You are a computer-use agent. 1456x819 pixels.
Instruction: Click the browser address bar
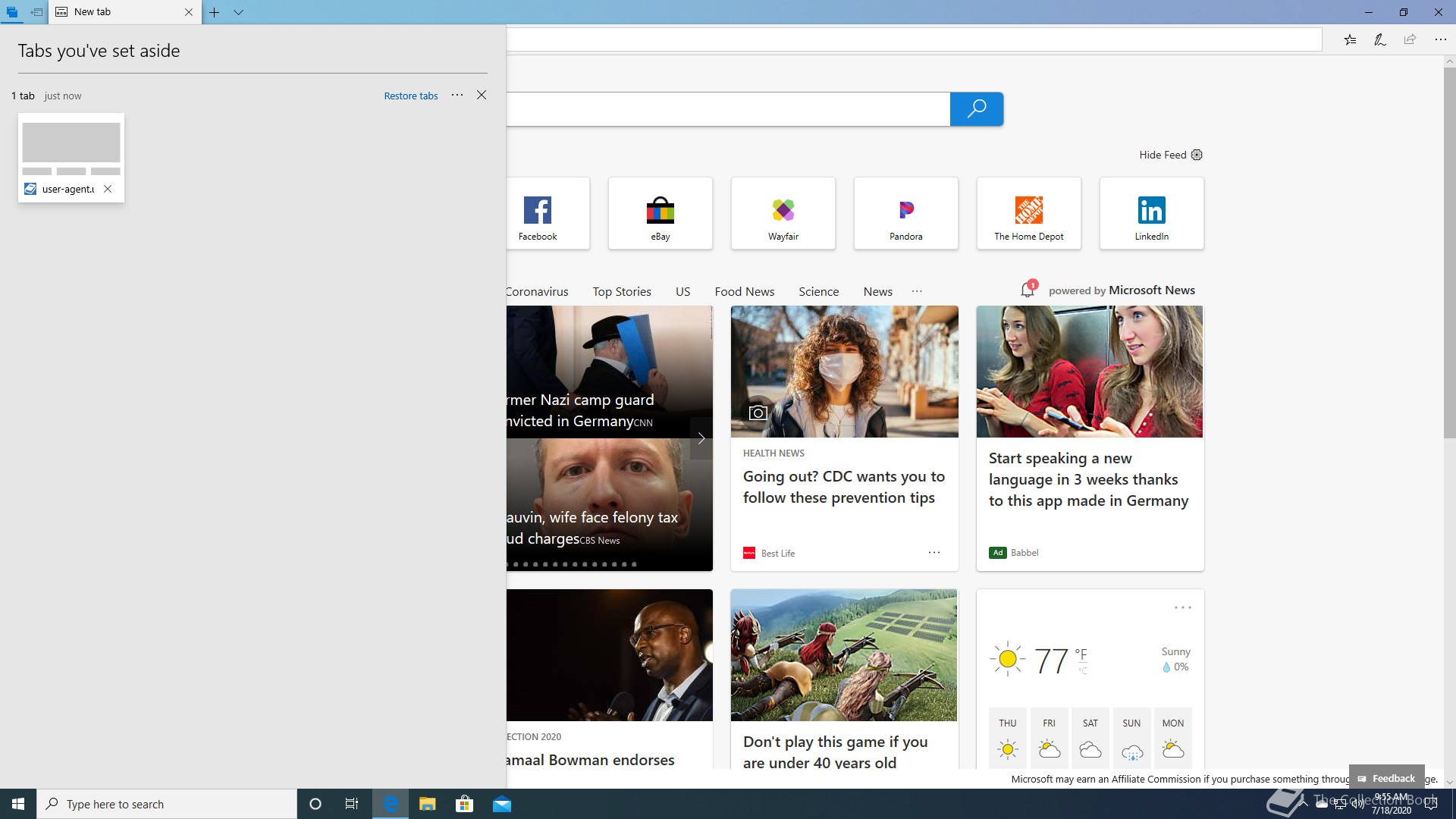coord(914,39)
